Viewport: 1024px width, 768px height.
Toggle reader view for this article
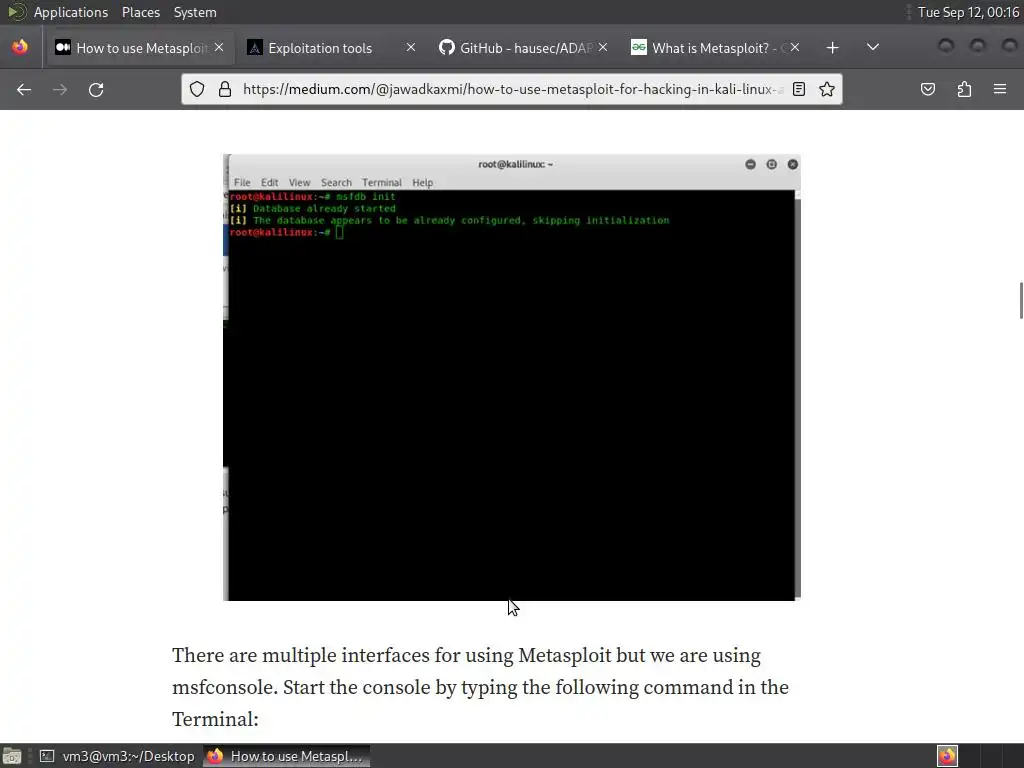coord(799,89)
